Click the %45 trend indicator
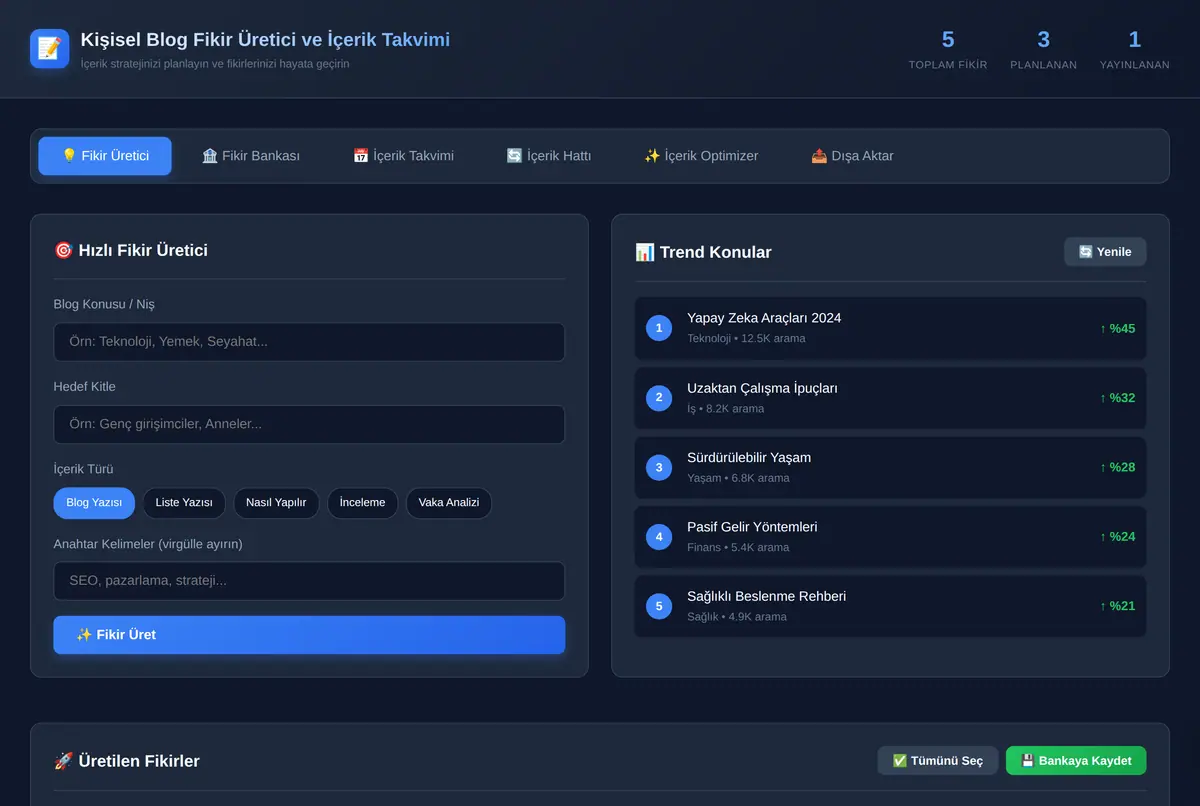The image size is (1200, 806). (x=1117, y=328)
